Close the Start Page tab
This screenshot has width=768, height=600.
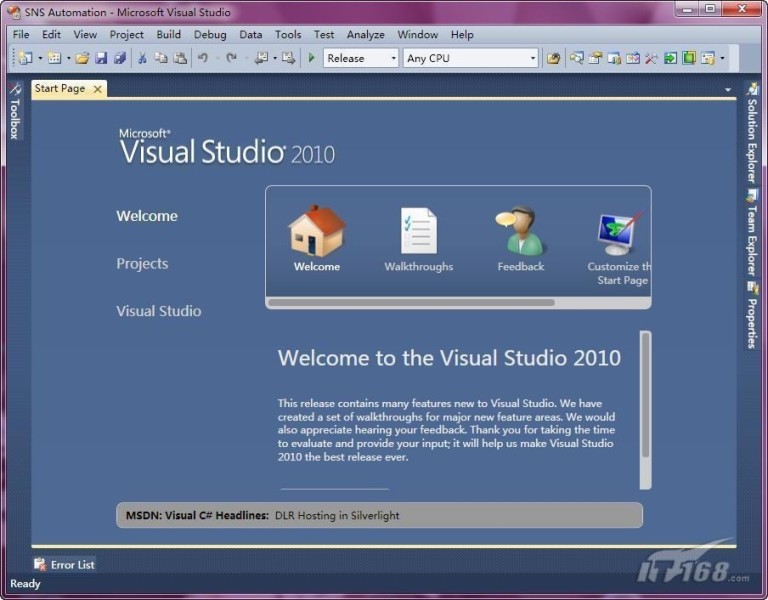tap(97, 89)
